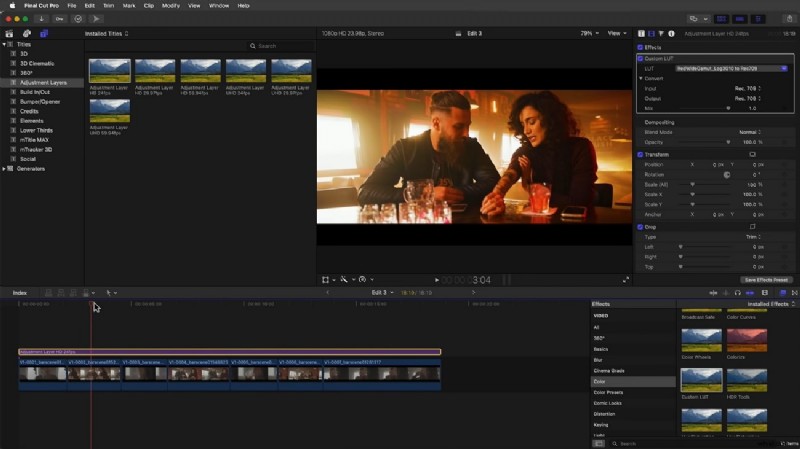Collapse the Convert disclosure triangle
The image size is (800, 449).
click(641, 79)
